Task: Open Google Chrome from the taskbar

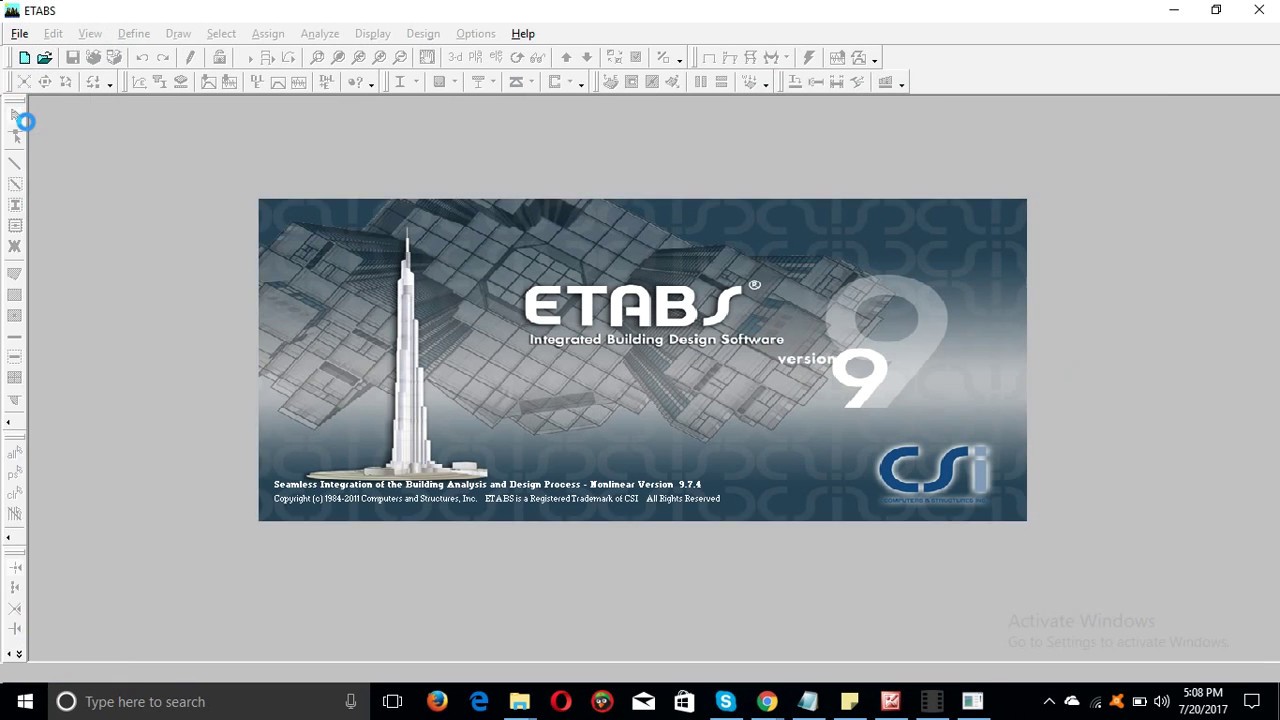Action: [766, 701]
